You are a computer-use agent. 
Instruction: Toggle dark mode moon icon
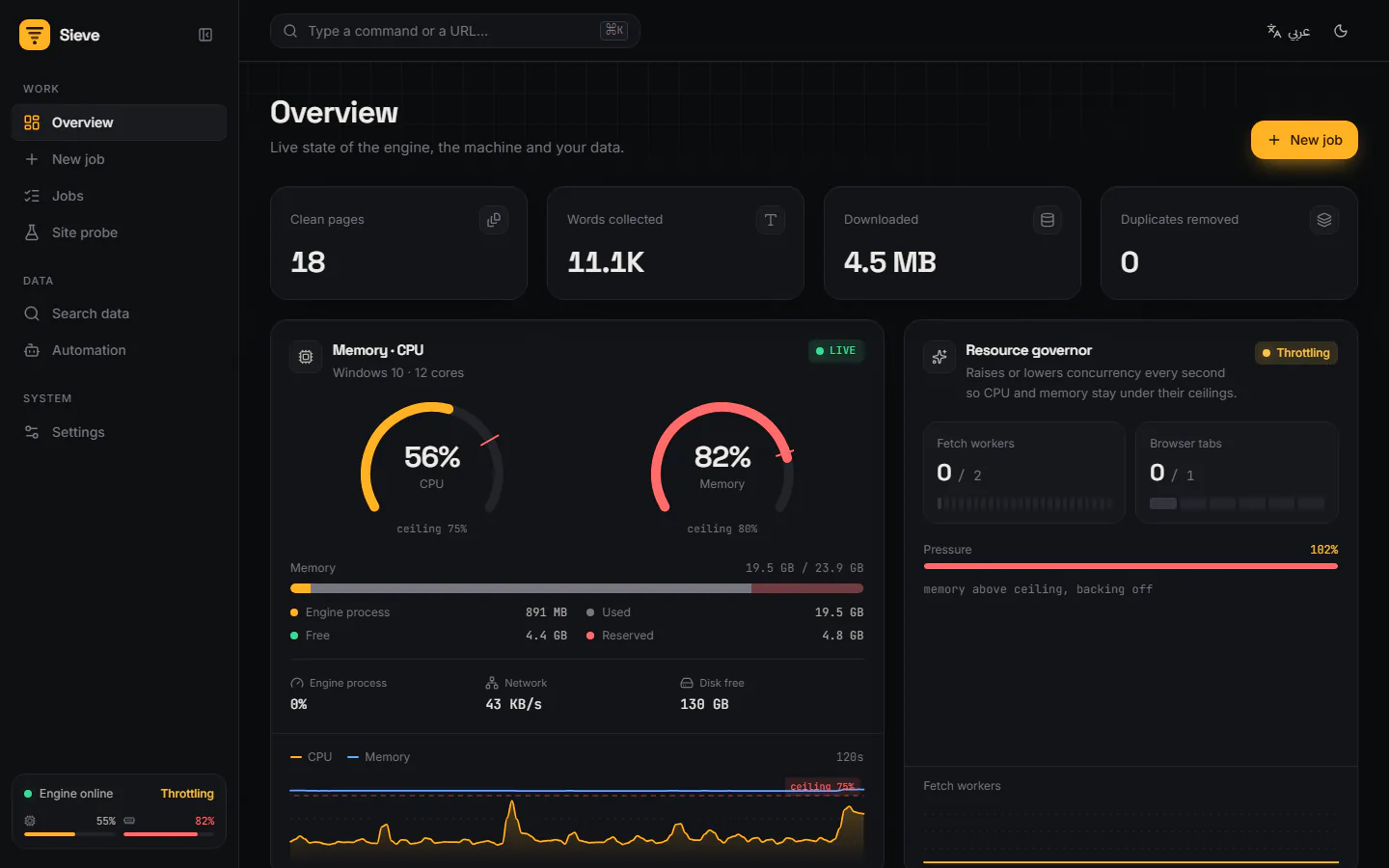click(1341, 31)
